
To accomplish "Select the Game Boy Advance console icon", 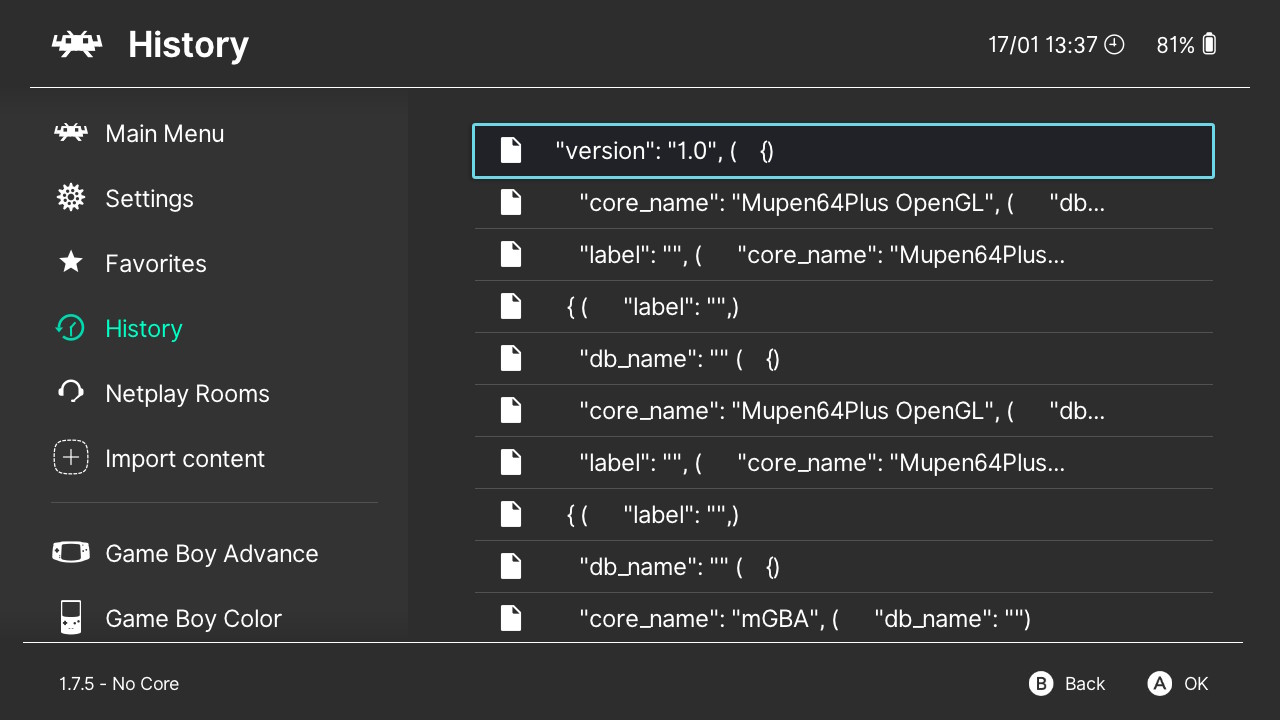I will [70, 552].
